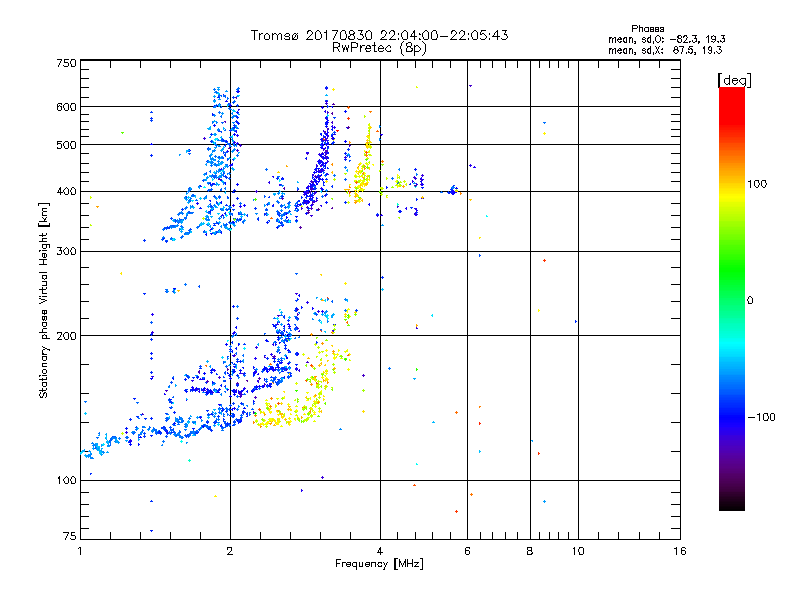The image size is (800, 600).
Task: Click the '[deg]' colorbar unit label
Action: [734, 80]
